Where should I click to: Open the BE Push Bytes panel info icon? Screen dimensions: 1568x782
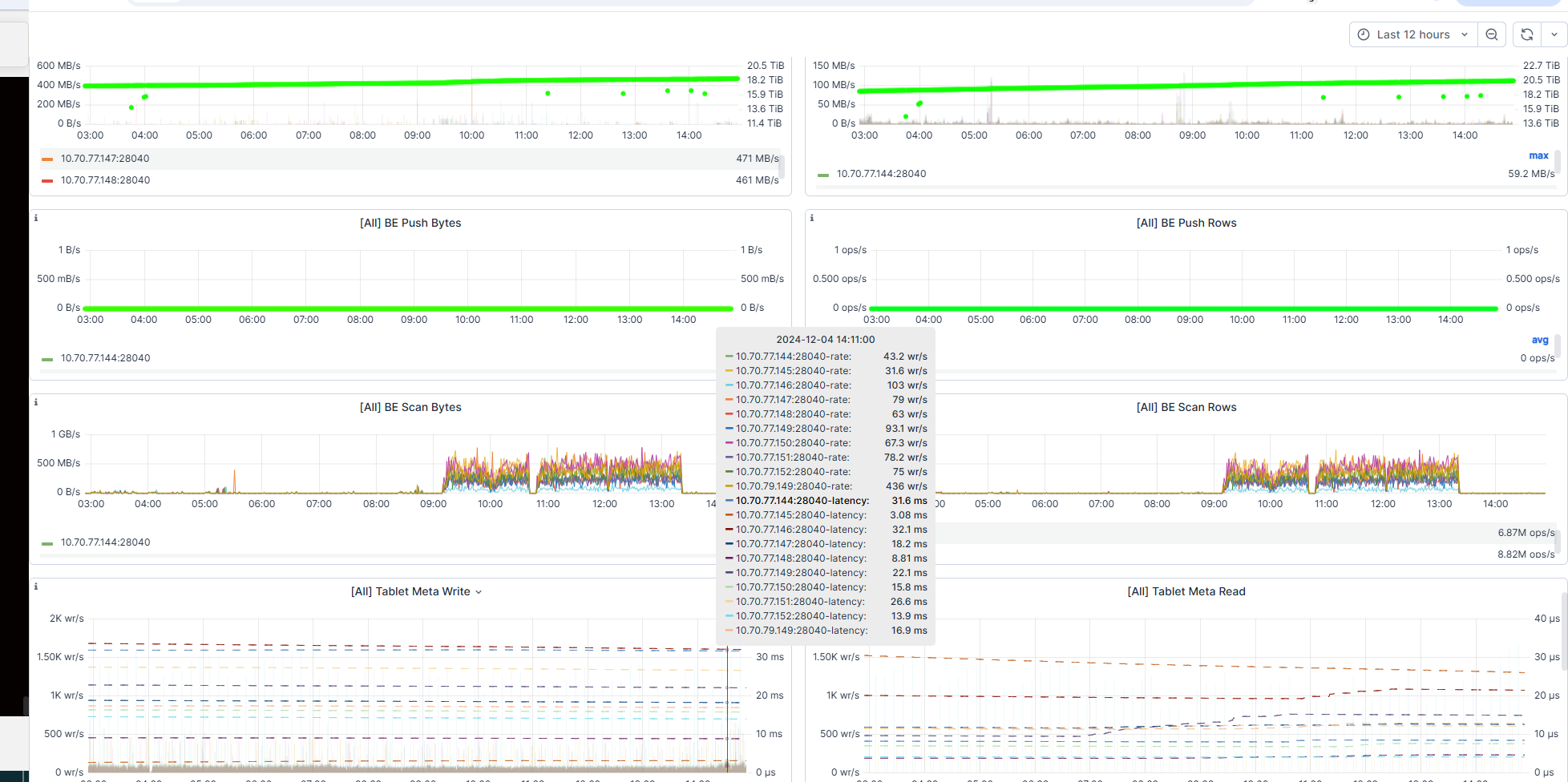click(x=36, y=218)
